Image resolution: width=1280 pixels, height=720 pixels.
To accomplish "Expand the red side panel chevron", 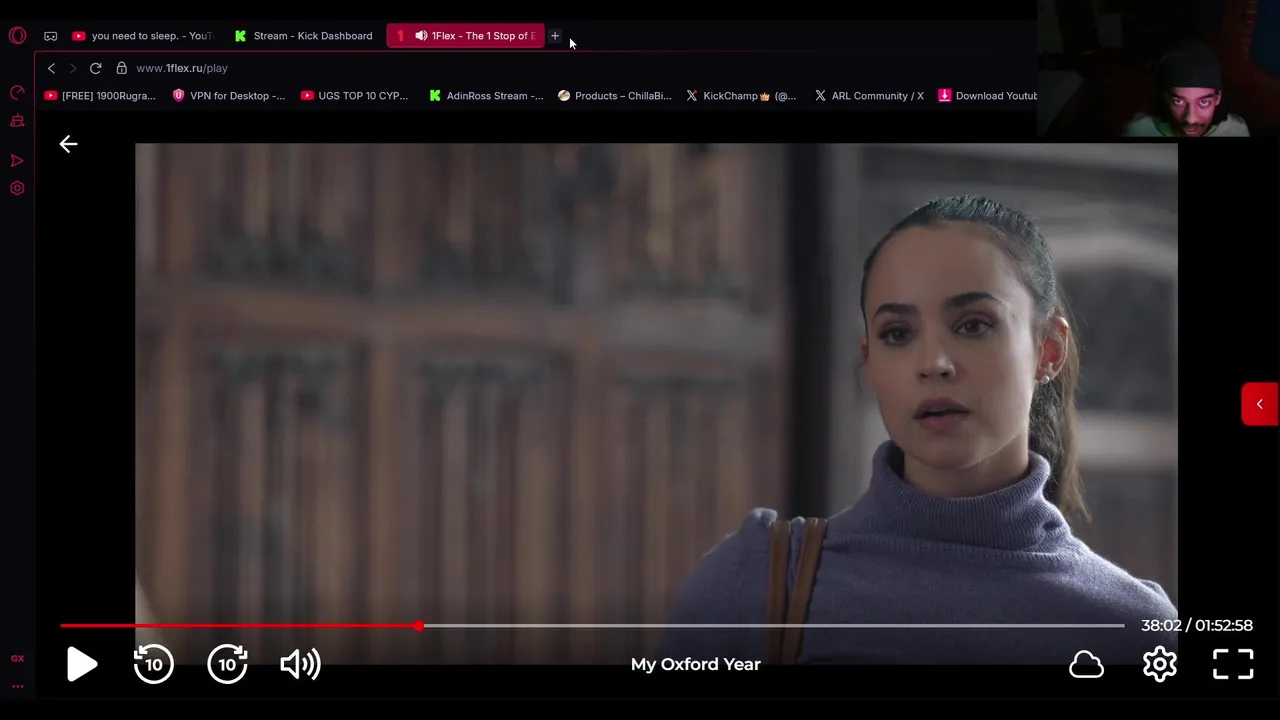I will pyautogui.click(x=1260, y=404).
